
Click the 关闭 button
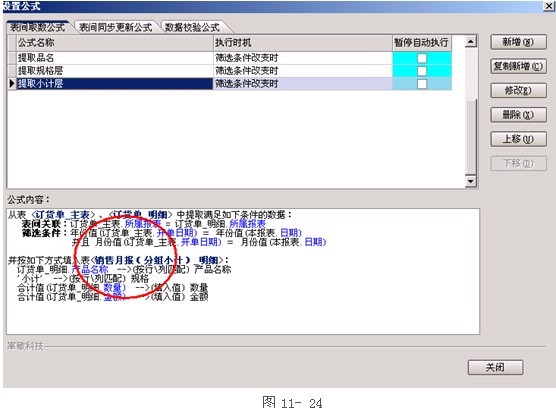coord(495,368)
